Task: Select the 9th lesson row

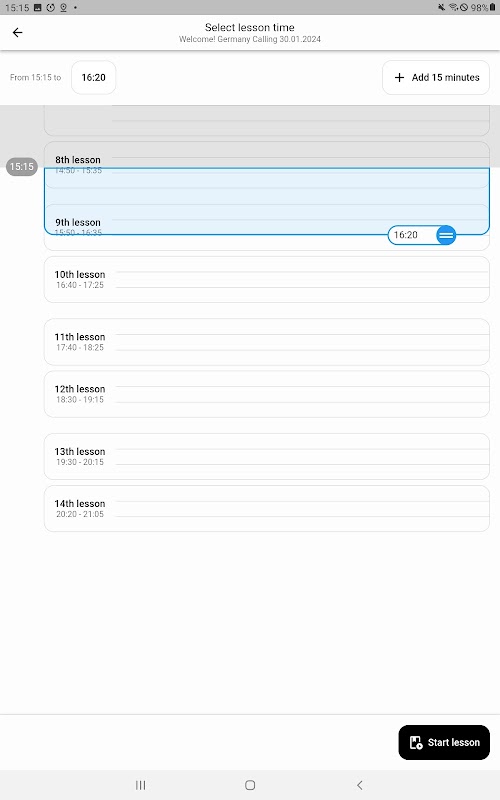Action: [x=267, y=228]
